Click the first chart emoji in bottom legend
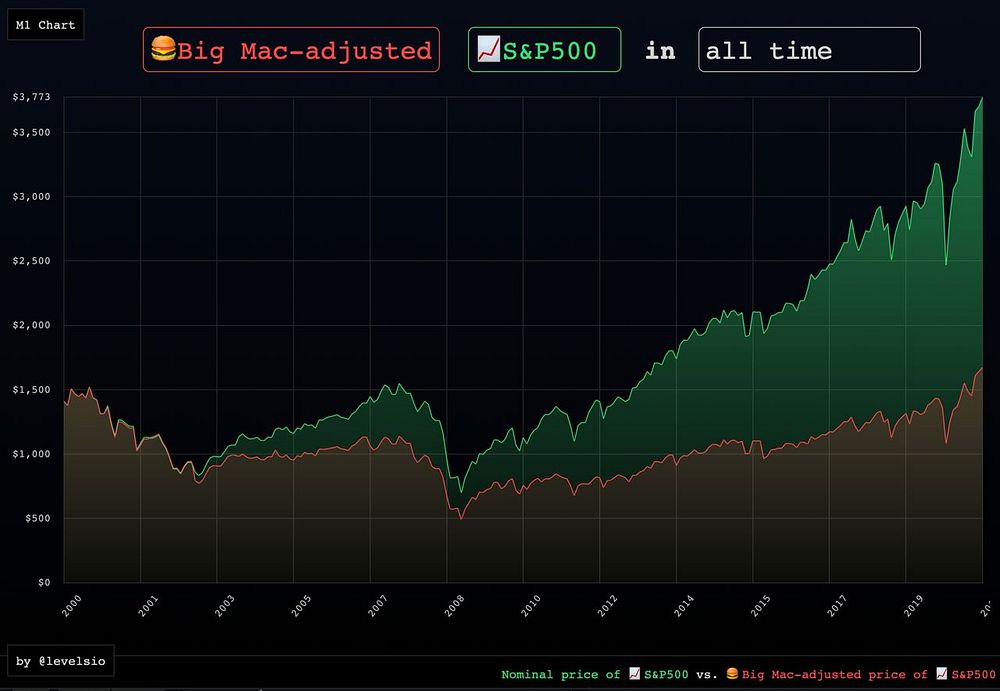 tap(635, 674)
